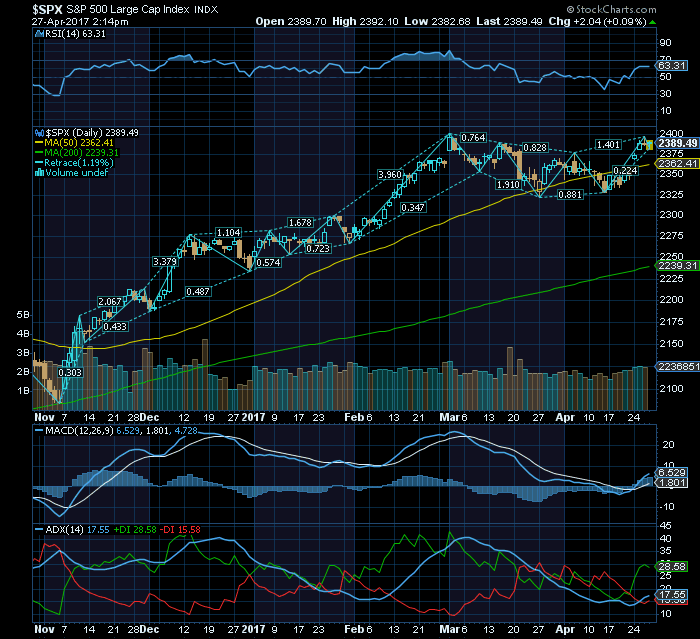
Task: Click the '-DI 15.58' label in ADX legend
Action: click(181, 530)
